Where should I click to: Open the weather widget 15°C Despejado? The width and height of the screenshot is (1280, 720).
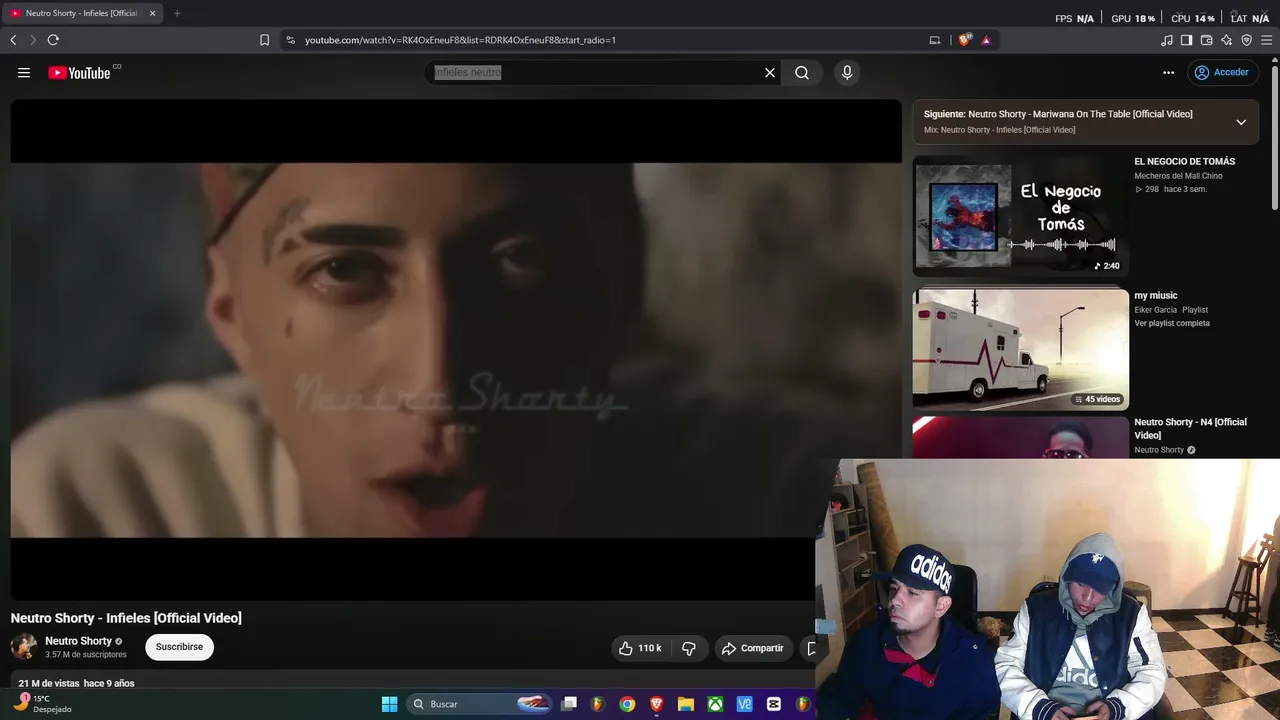coord(42,704)
